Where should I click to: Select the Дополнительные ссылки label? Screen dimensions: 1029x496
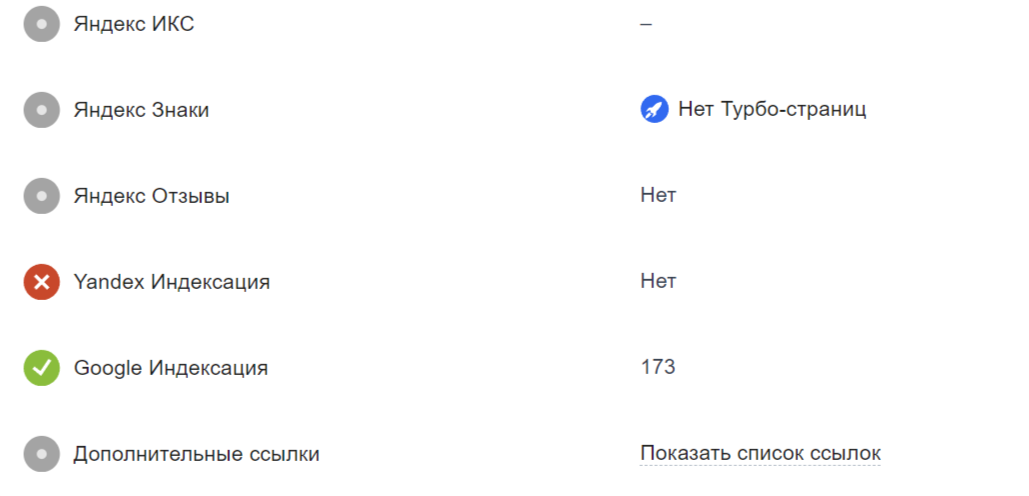196,454
